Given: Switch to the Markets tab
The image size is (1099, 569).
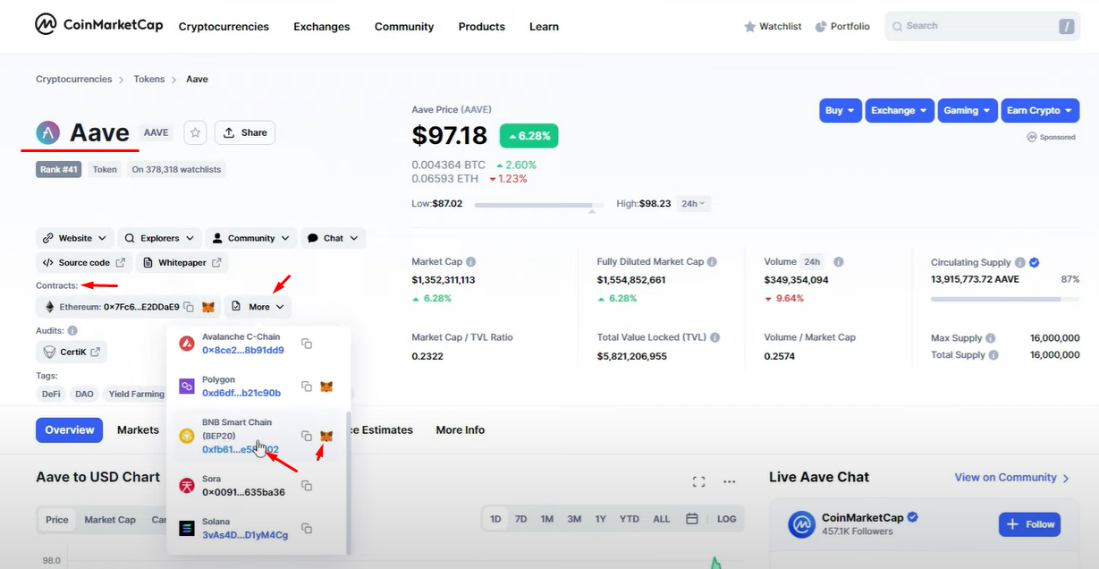Looking at the screenshot, I should [x=138, y=430].
